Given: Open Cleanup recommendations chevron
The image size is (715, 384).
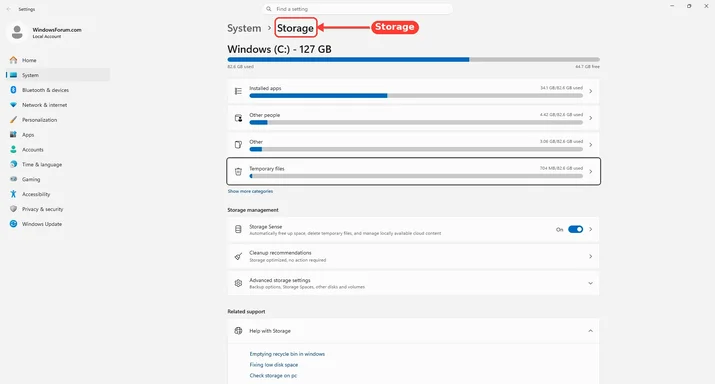Looking at the screenshot, I should [x=591, y=256].
